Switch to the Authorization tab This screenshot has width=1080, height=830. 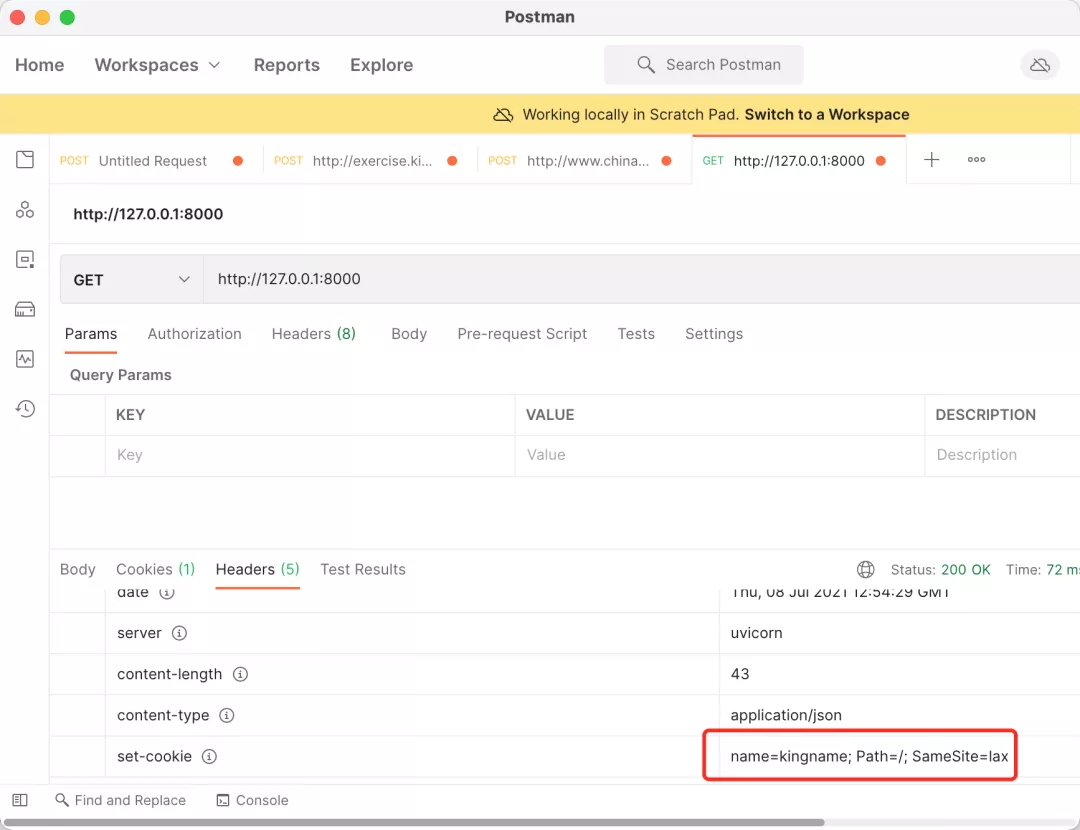[x=194, y=334]
